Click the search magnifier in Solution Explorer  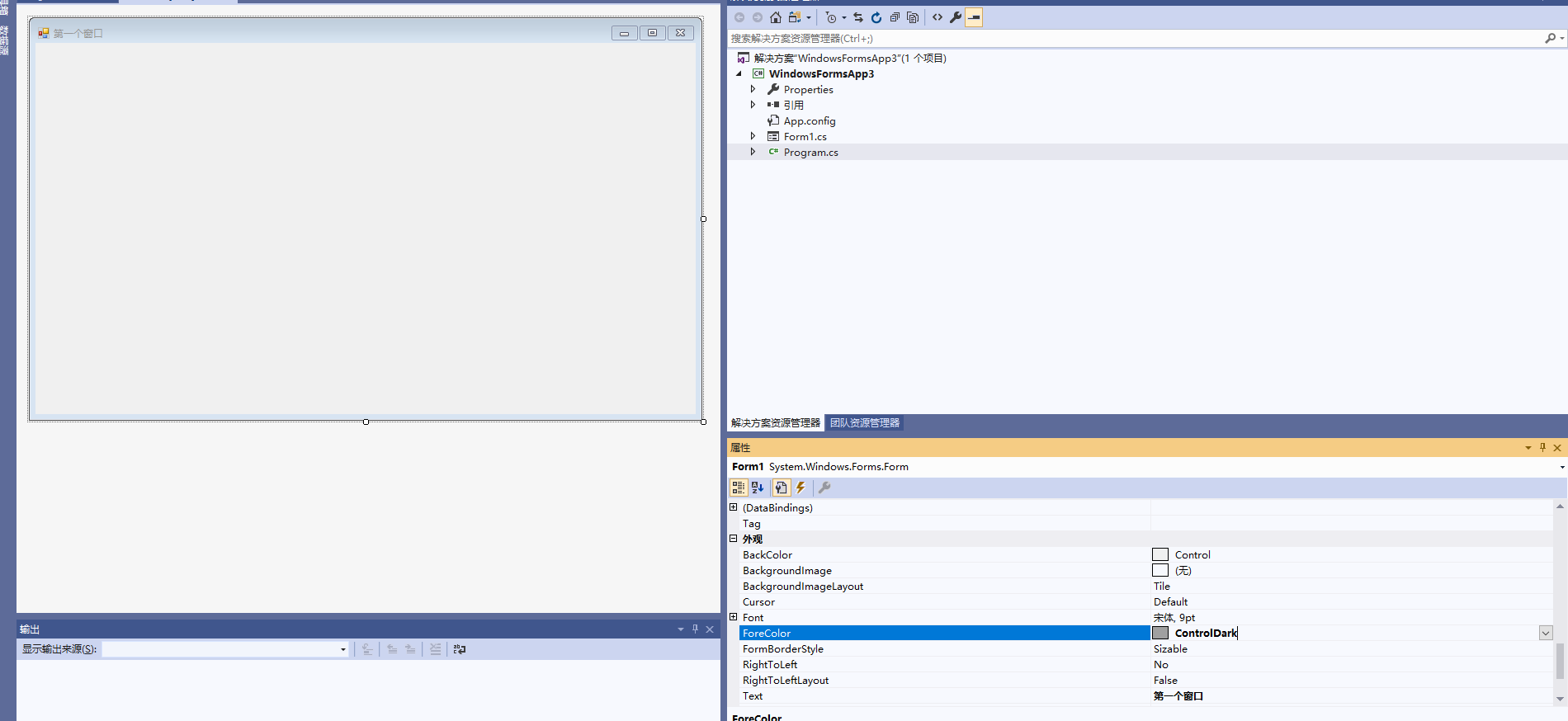pyautogui.click(x=1550, y=38)
